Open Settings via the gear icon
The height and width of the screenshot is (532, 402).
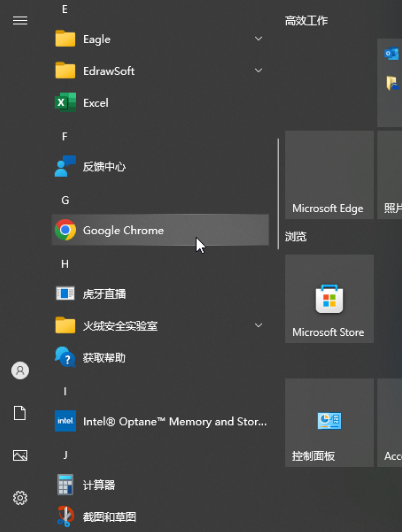coord(20,498)
